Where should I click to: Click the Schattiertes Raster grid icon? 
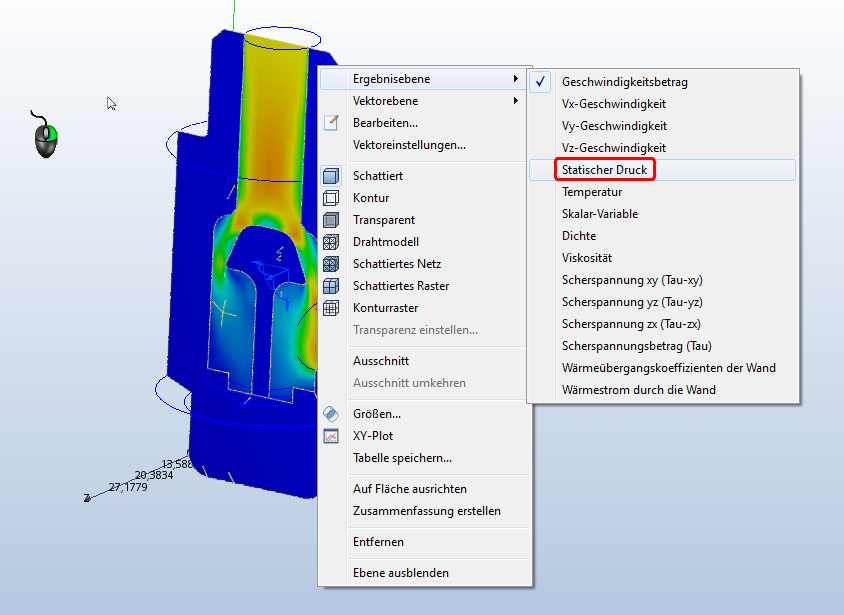click(x=331, y=286)
